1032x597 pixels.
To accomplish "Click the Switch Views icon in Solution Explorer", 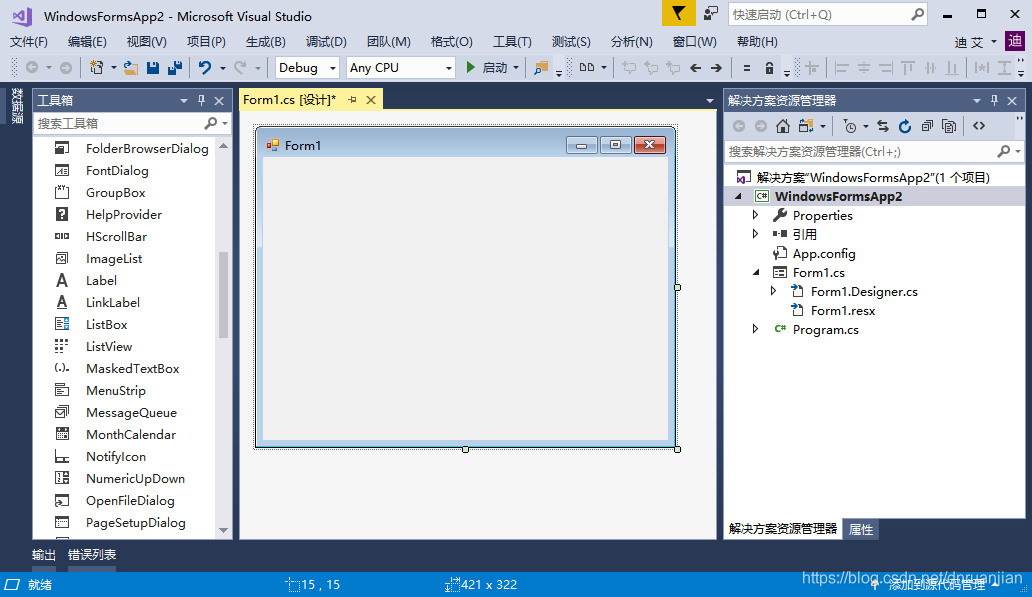I will click(x=806, y=126).
